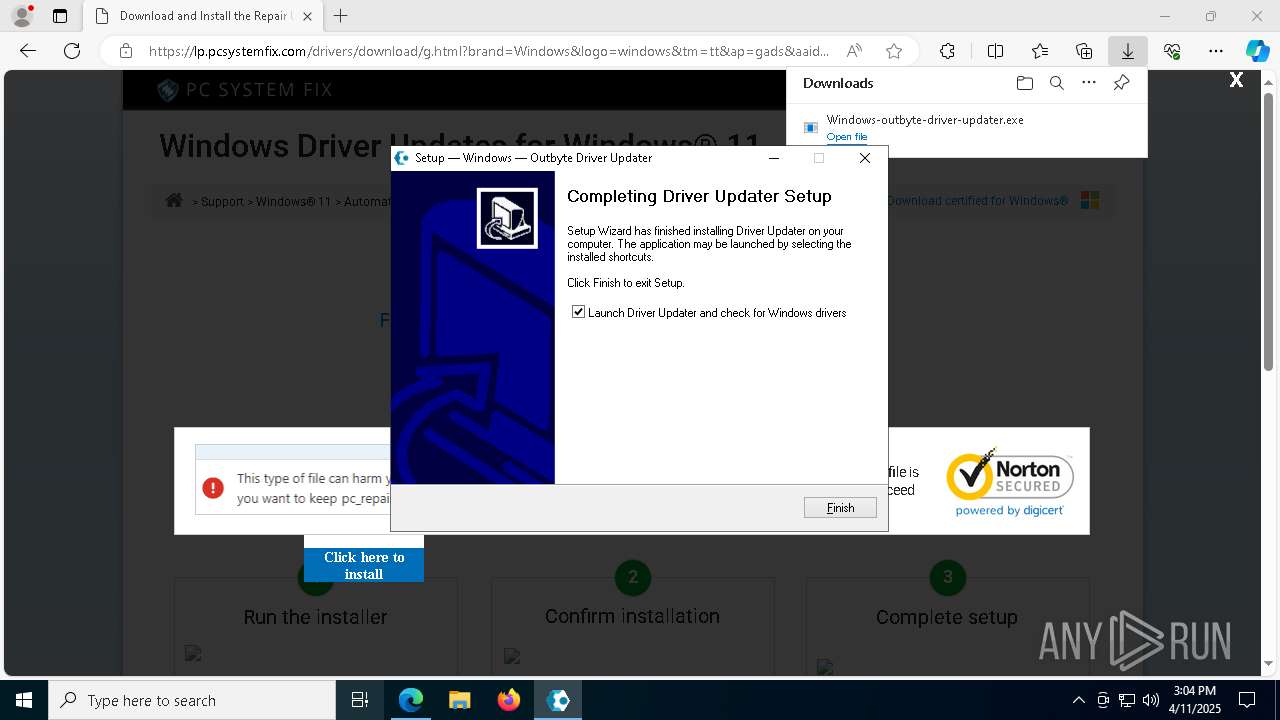Image resolution: width=1280 pixels, height=720 pixels.
Task: Pin the Downloads panel
Action: tap(1121, 83)
